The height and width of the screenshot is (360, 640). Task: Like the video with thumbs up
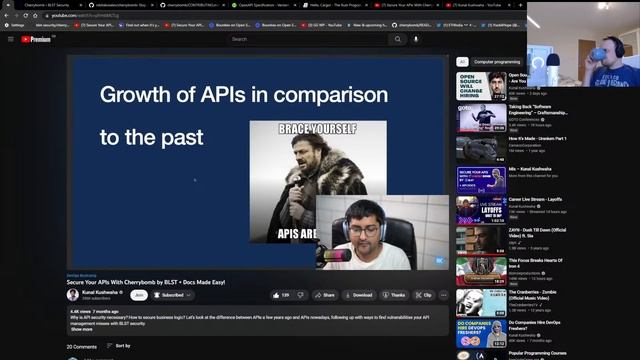(282, 295)
